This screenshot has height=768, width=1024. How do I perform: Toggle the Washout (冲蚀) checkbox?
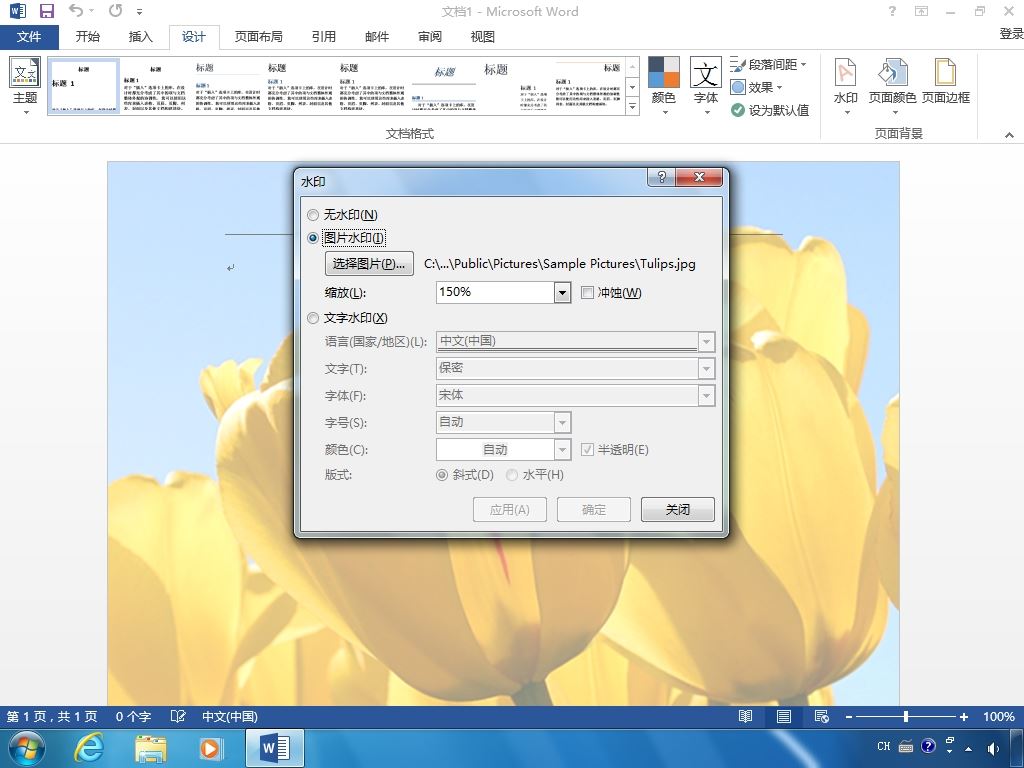[587, 293]
